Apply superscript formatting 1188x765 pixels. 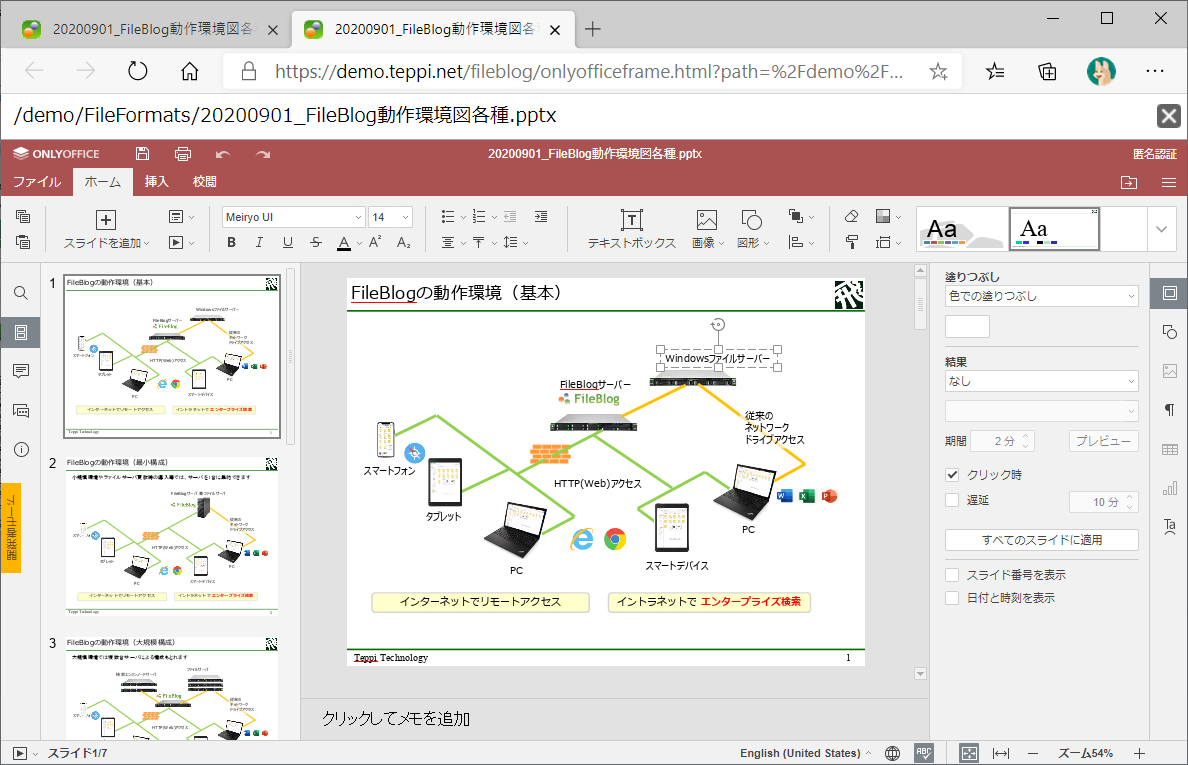coord(375,242)
